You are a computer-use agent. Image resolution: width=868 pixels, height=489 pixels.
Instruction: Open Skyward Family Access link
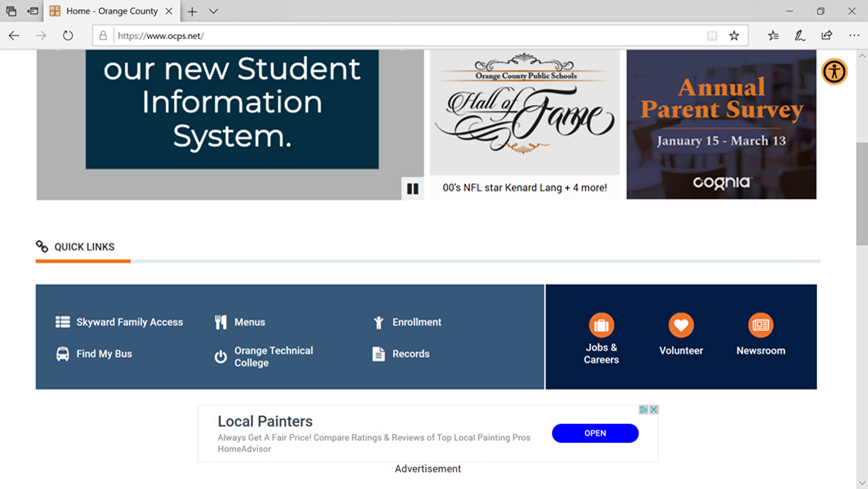(130, 322)
